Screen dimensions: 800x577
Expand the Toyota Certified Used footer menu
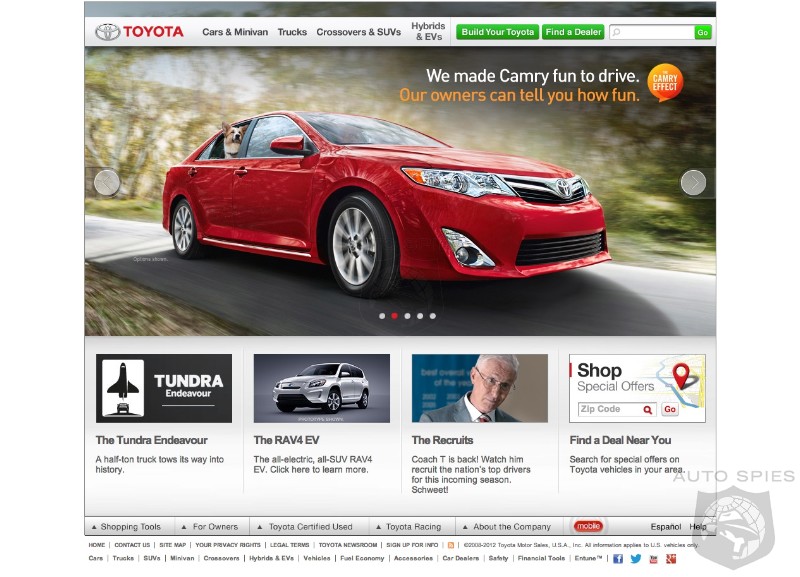point(305,526)
